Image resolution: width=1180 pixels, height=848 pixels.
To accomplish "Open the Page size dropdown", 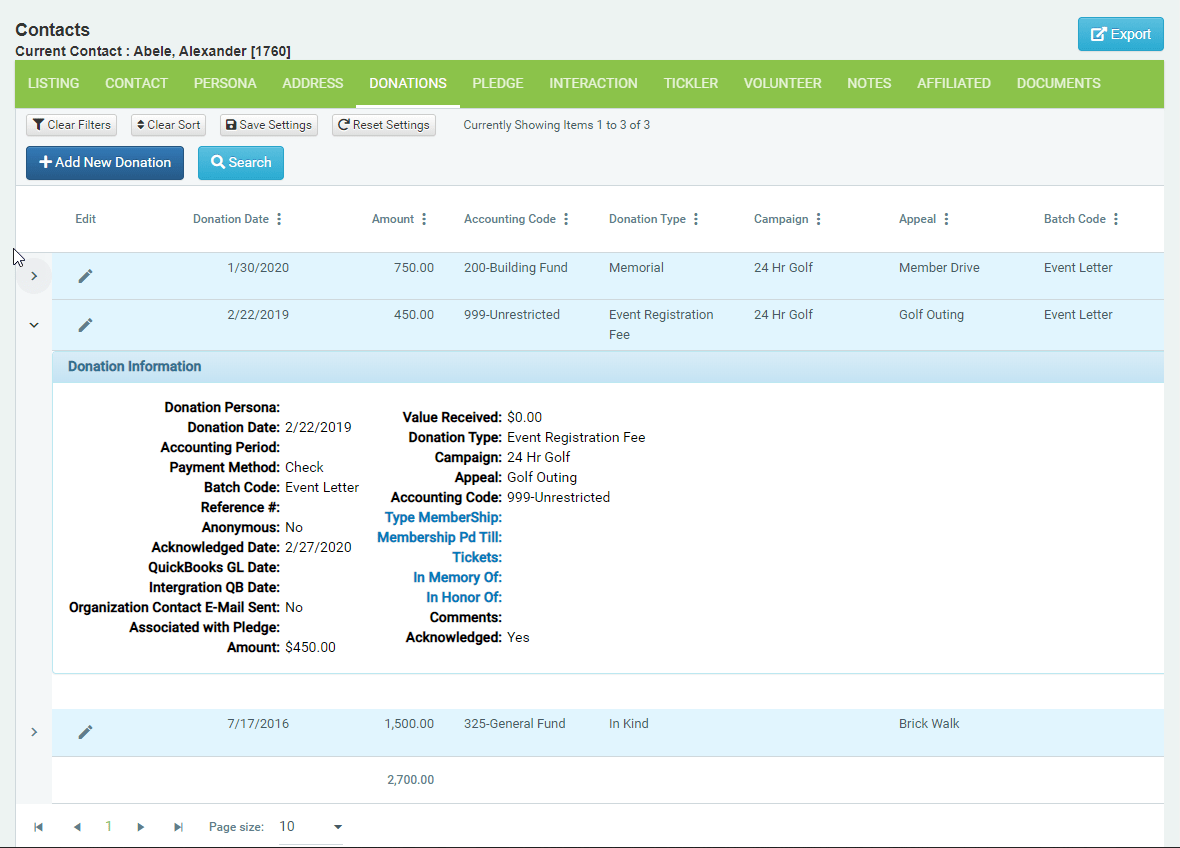I will (x=337, y=826).
